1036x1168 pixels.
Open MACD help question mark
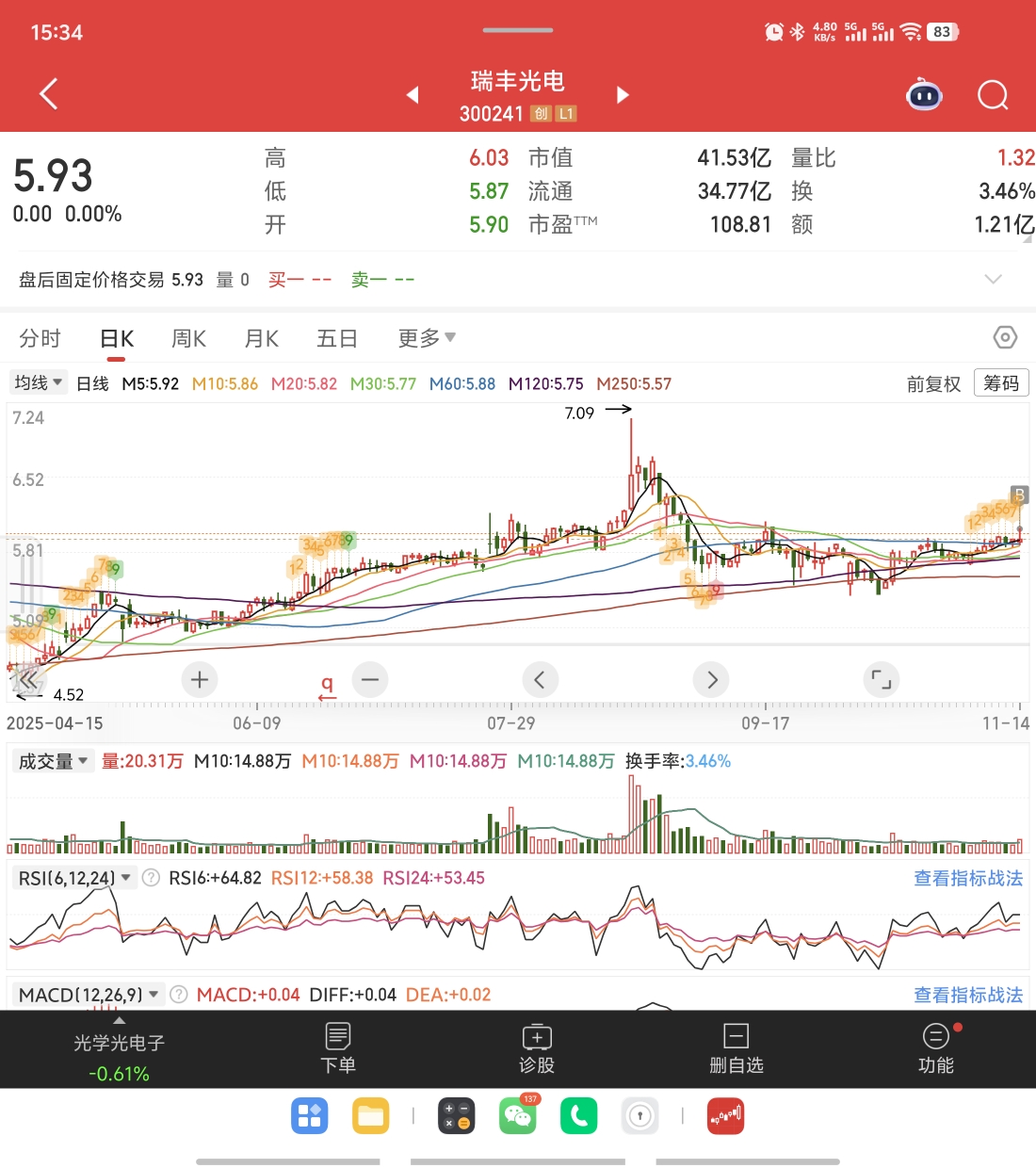[x=179, y=995]
